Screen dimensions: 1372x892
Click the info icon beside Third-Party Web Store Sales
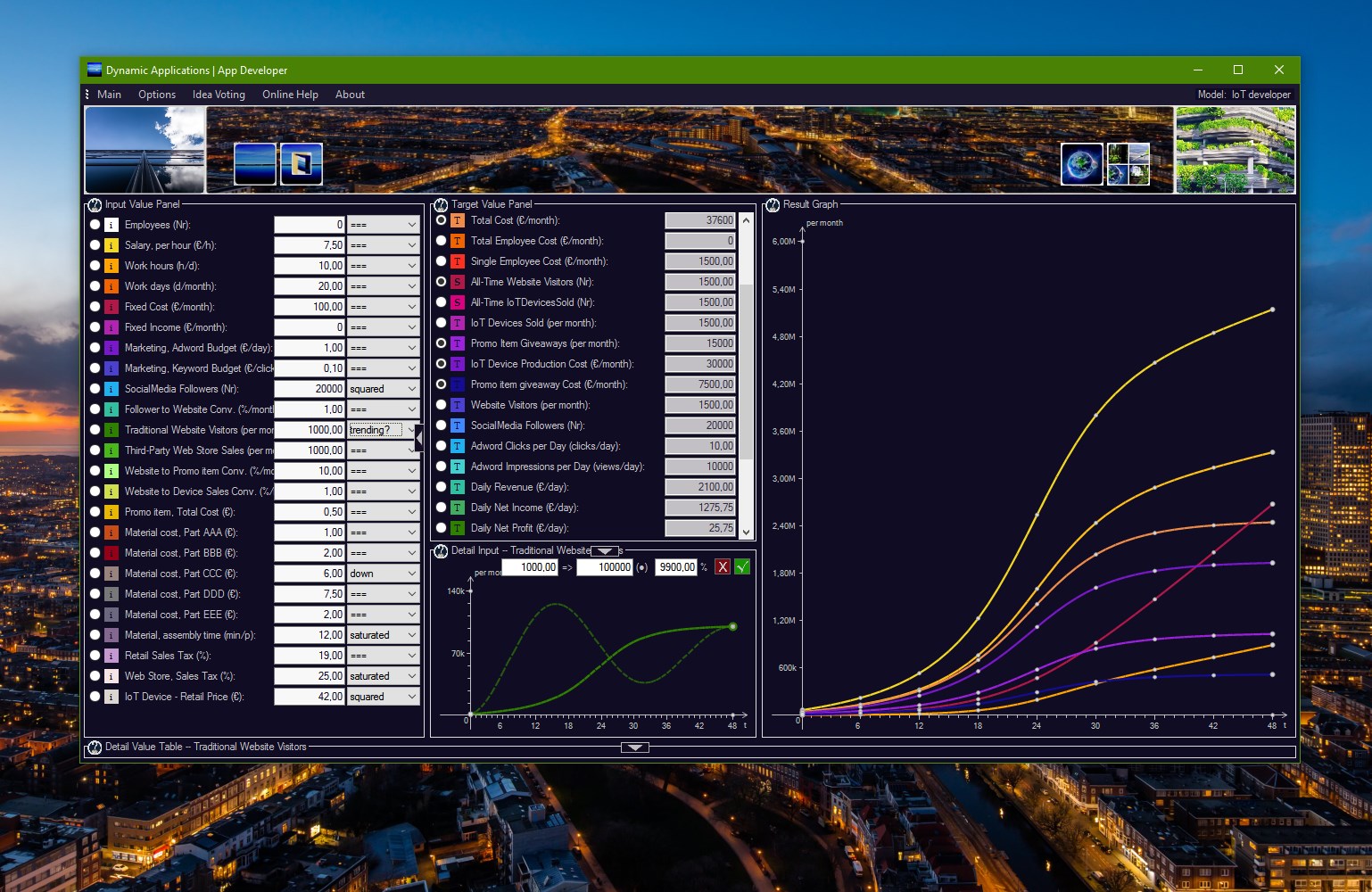[112, 450]
